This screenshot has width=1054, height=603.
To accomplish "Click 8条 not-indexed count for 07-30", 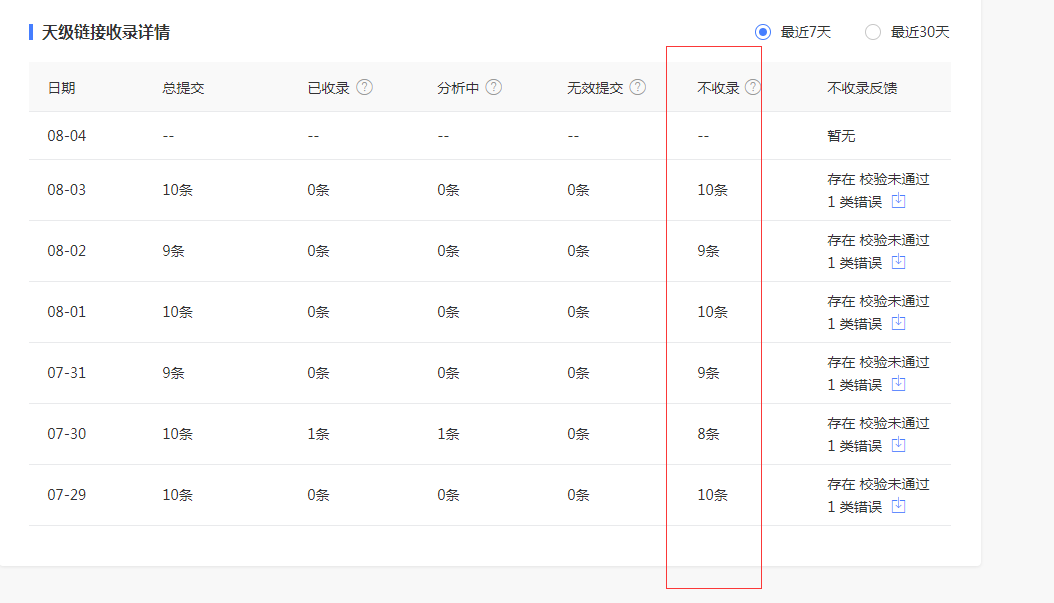I will [x=708, y=434].
